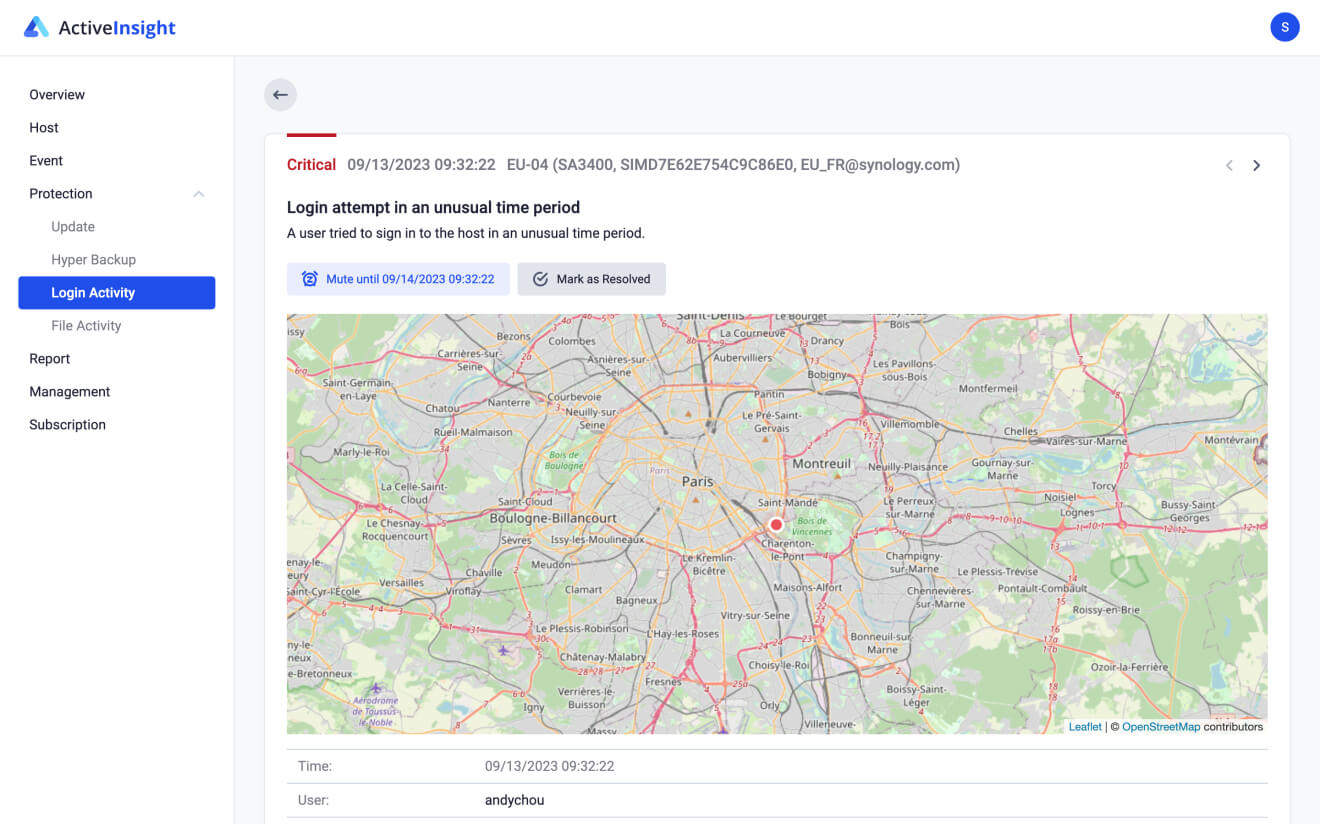
Task: Click the ActiveInsight logo icon
Action: [x=36, y=27]
